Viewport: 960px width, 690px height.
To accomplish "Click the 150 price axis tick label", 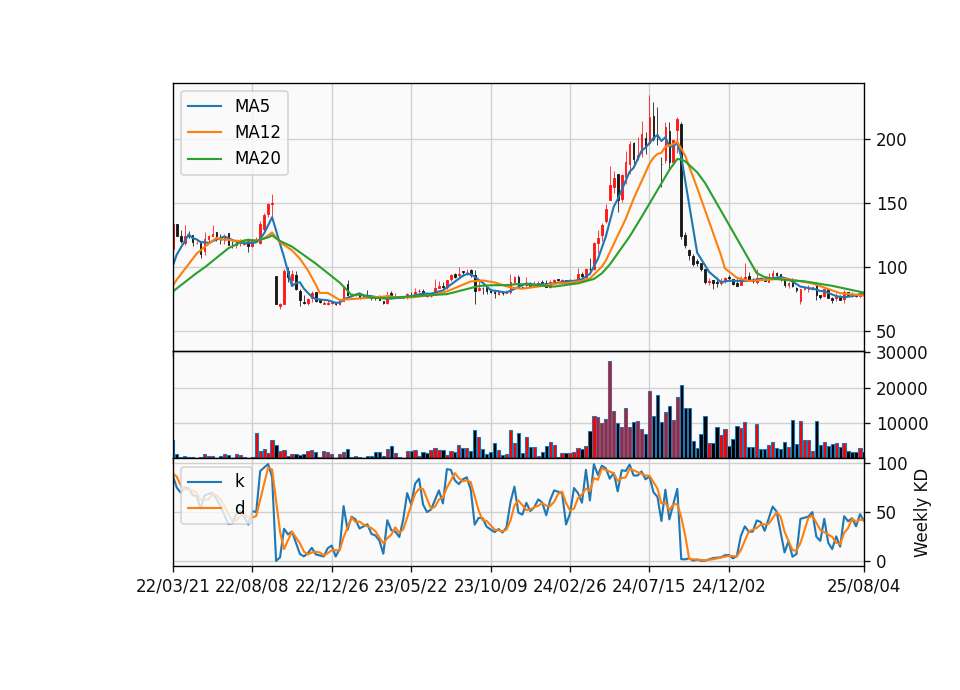I will [x=891, y=204].
